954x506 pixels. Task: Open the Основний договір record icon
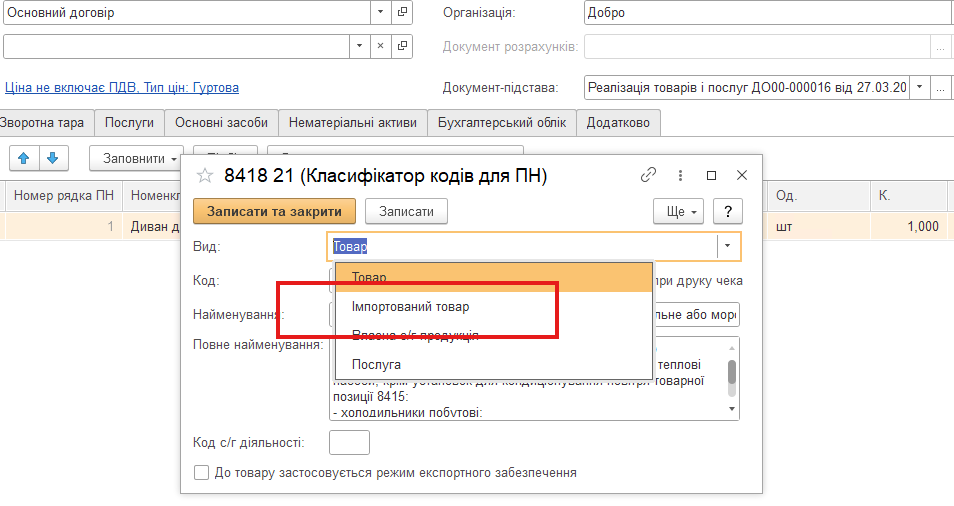[x=402, y=12]
